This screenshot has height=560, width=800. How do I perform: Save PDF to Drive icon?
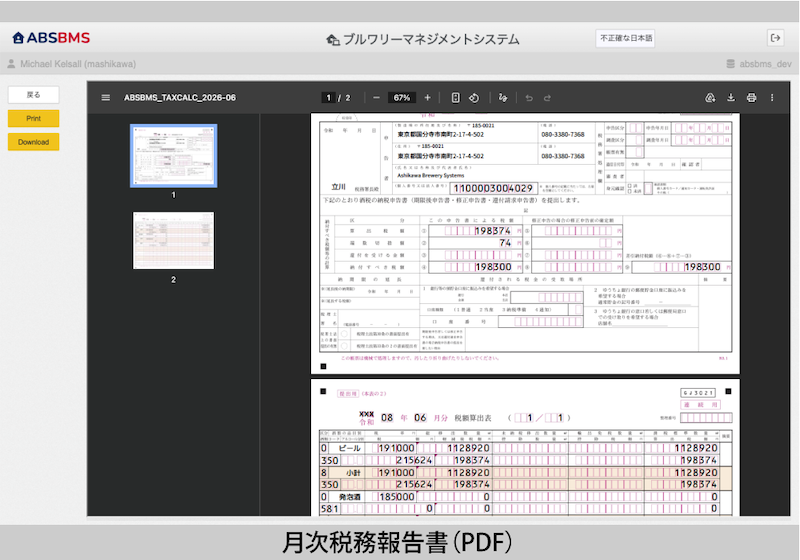(710, 97)
